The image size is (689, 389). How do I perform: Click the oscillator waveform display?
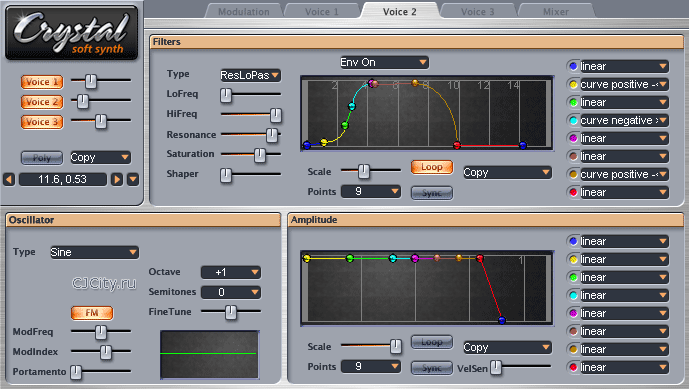(210, 354)
